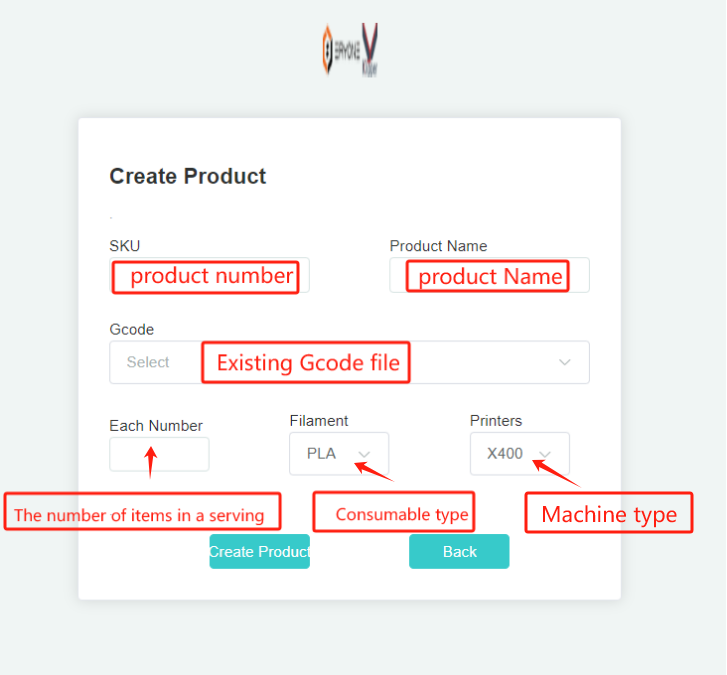Screen dimensions: 727x675
Task: Click the Printers dropdown chevron arrow
Action: pyautogui.click(x=545, y=454)
